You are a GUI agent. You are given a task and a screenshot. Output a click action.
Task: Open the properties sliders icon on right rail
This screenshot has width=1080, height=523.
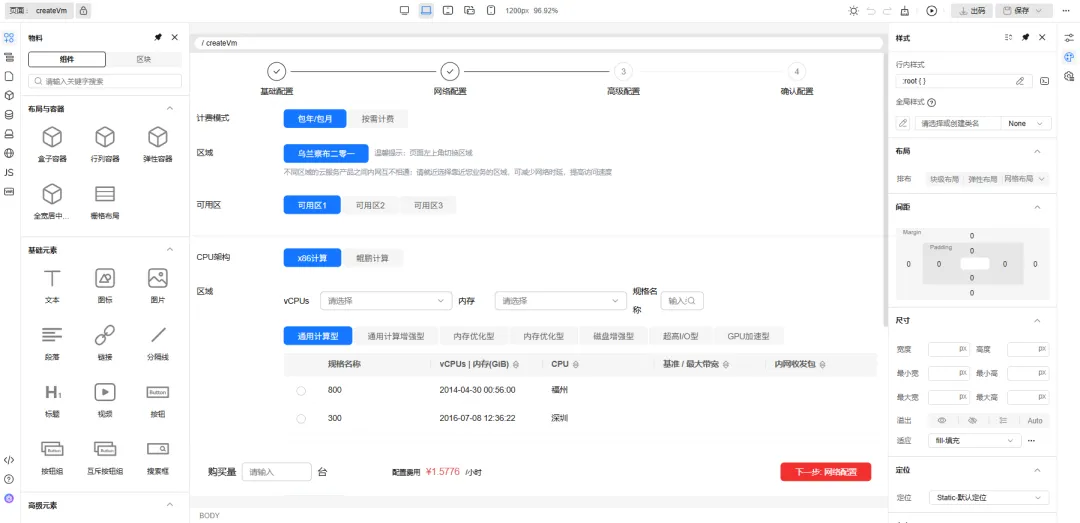coord(1069,37)
